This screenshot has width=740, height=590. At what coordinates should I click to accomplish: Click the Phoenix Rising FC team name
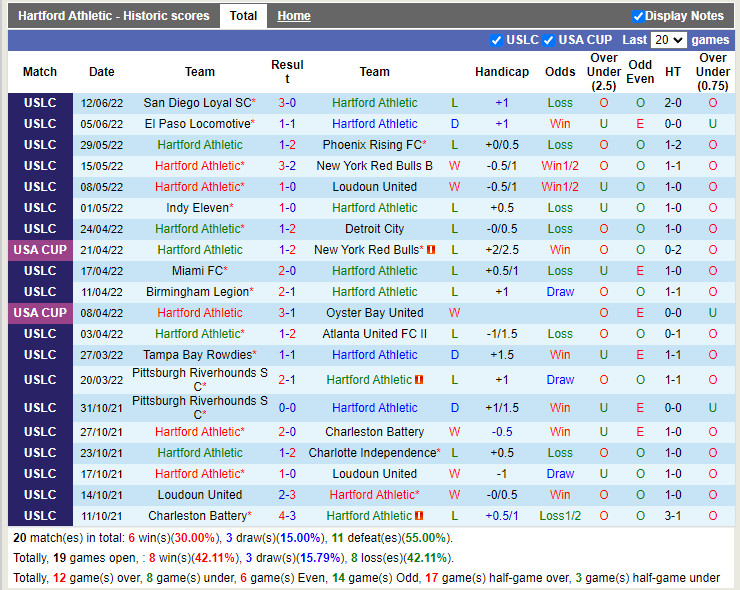click(372, 145)
